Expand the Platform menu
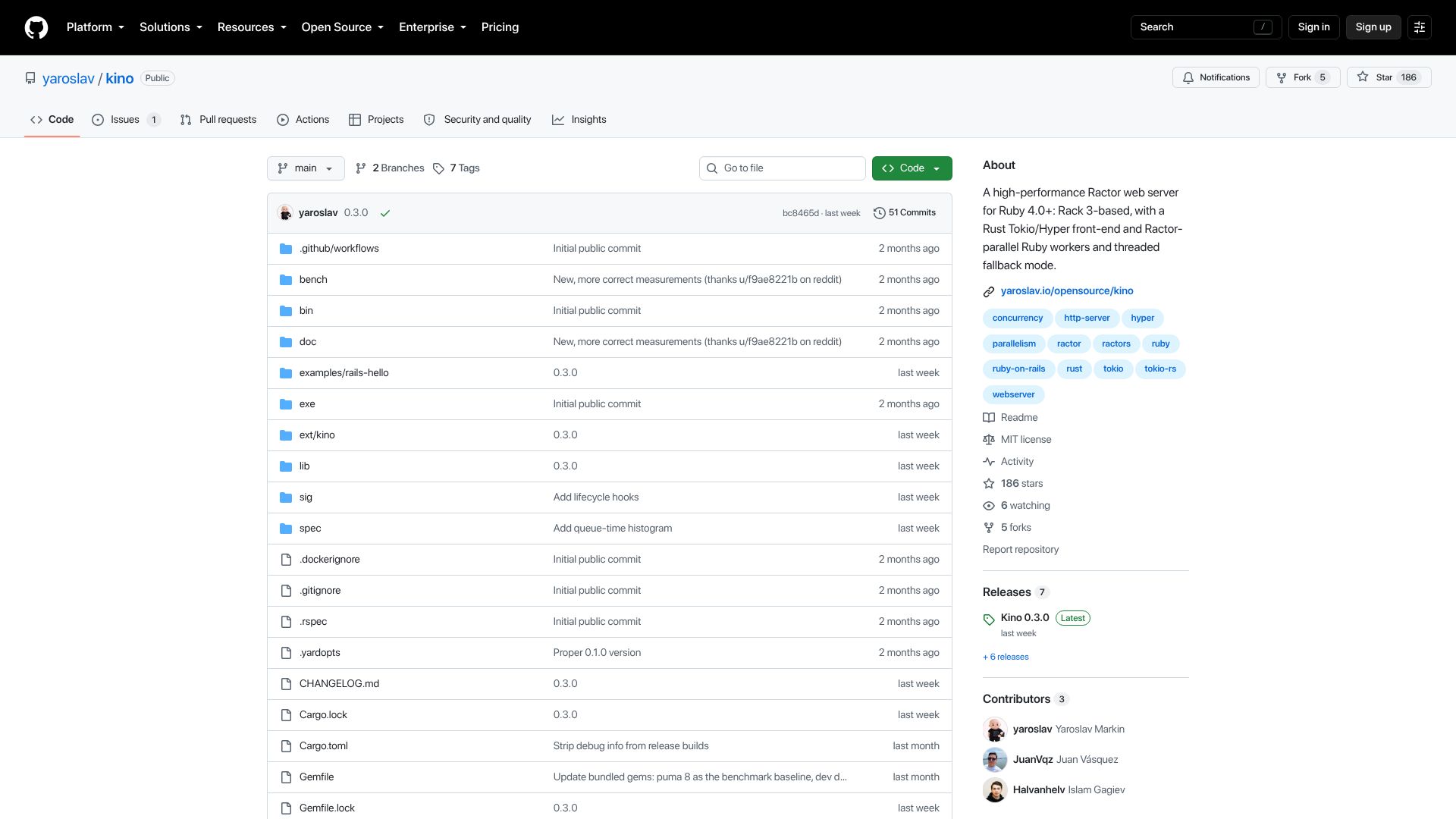1456x819 pixels. coord(96,27)
